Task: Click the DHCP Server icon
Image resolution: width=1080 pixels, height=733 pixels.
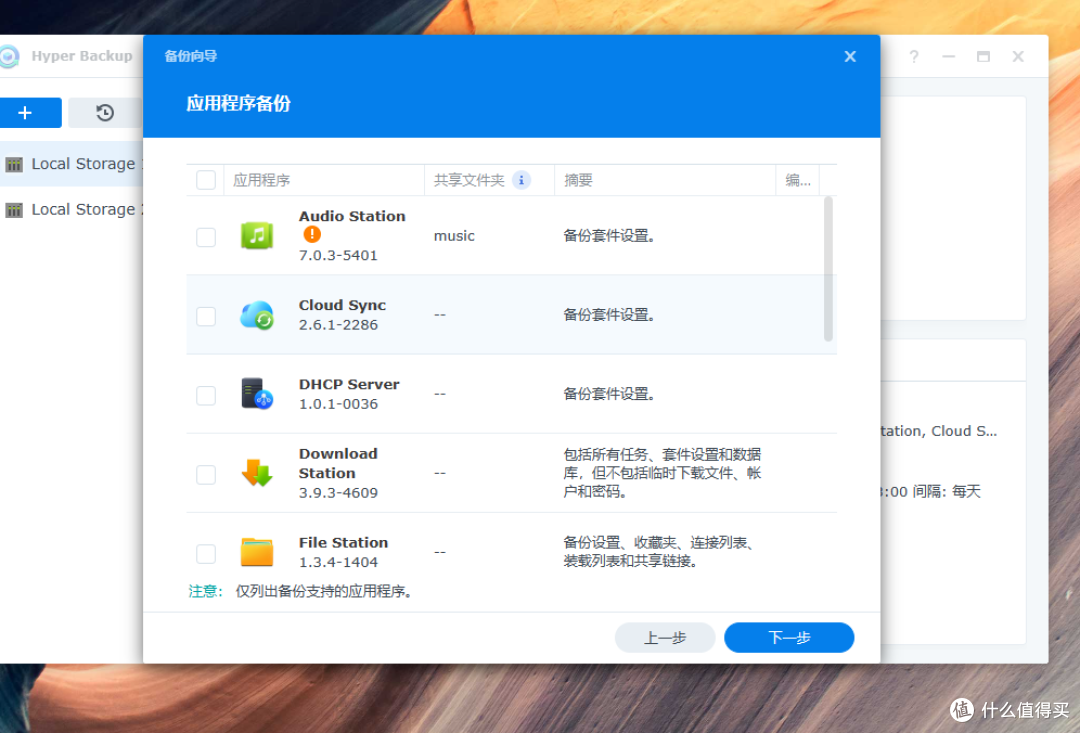Action: tap(257, 394)
